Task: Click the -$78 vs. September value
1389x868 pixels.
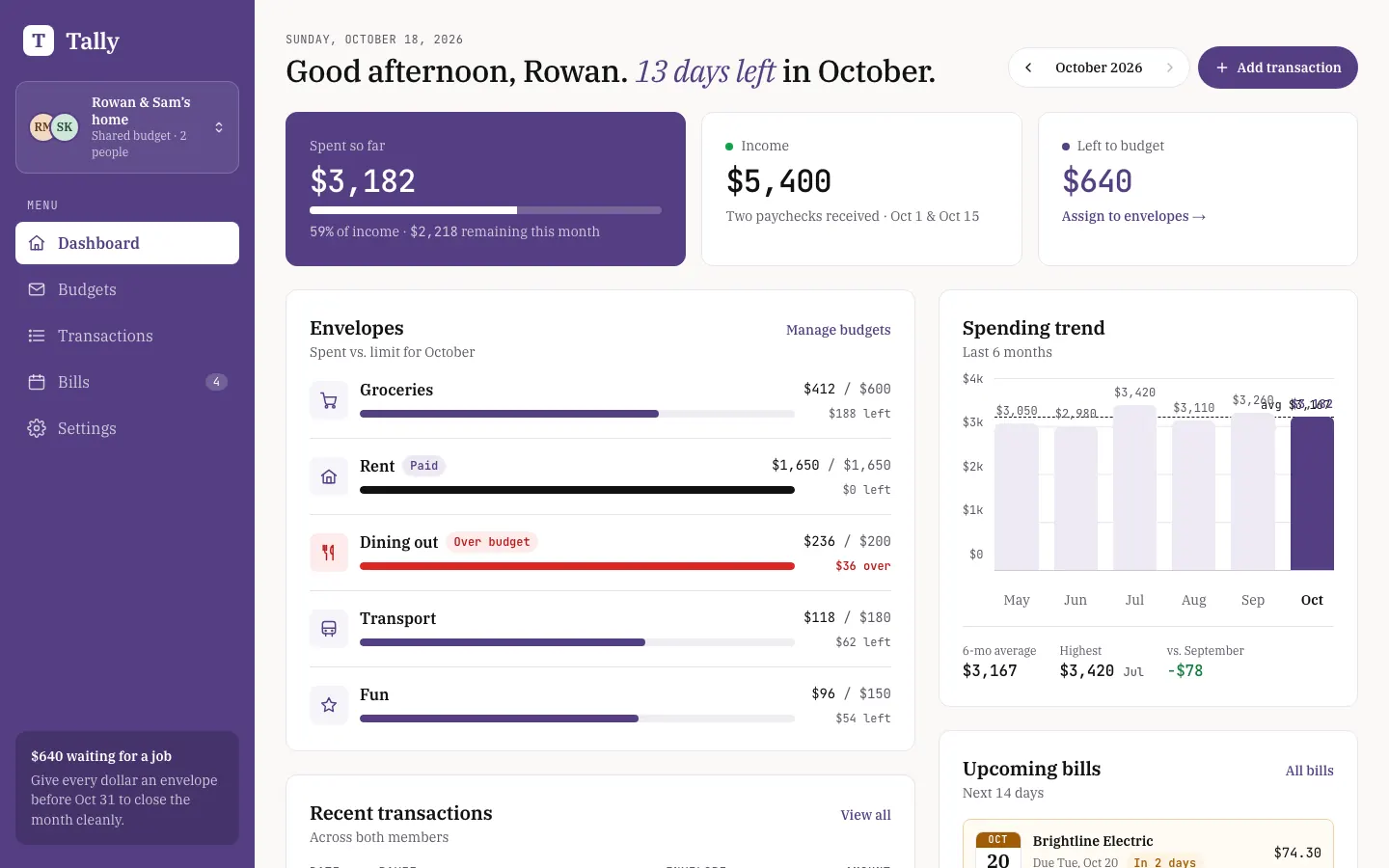Action: (x=1185, y=670)
